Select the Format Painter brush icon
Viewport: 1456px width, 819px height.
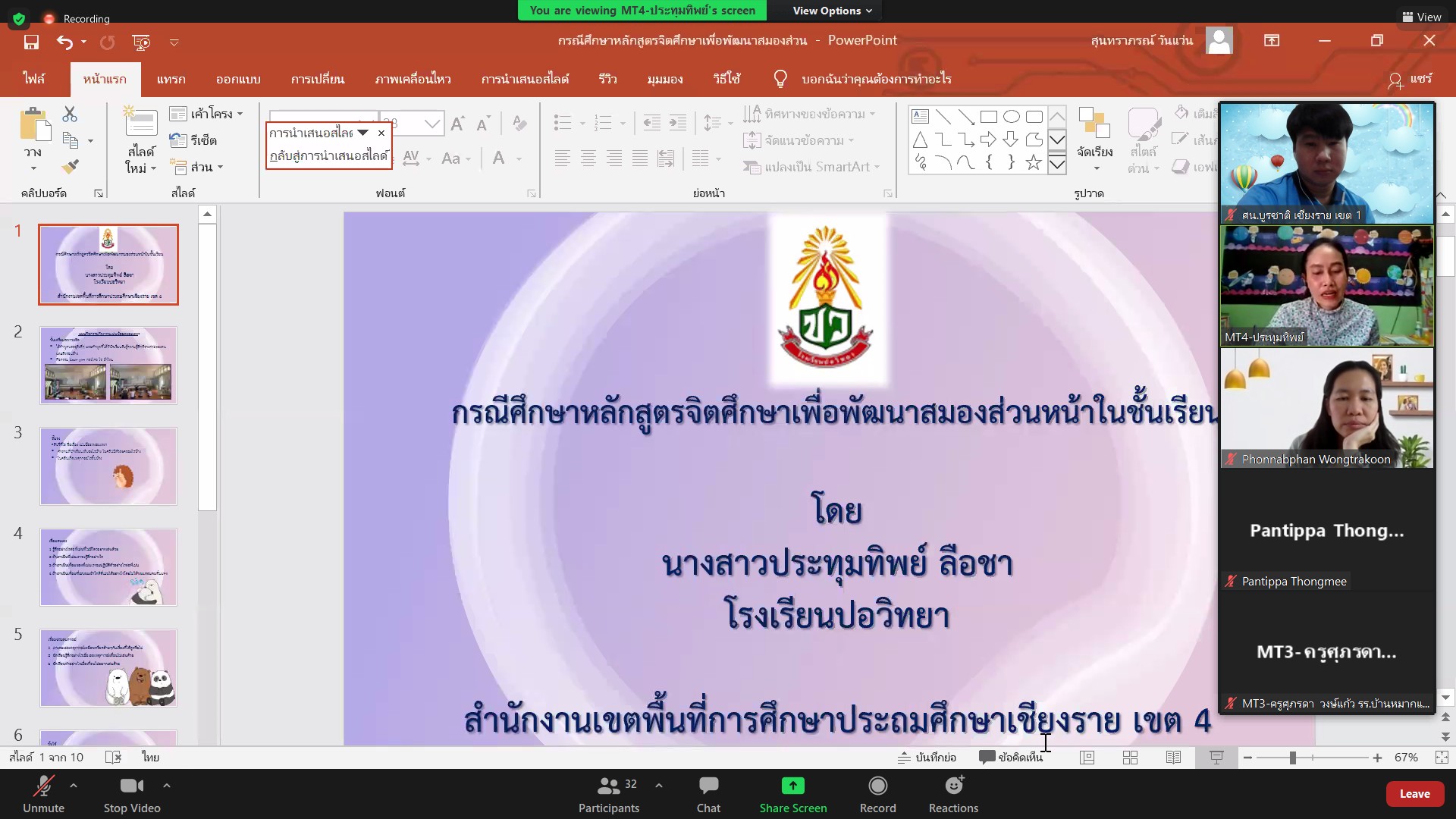pyautogui.click(x=70, y=166)
